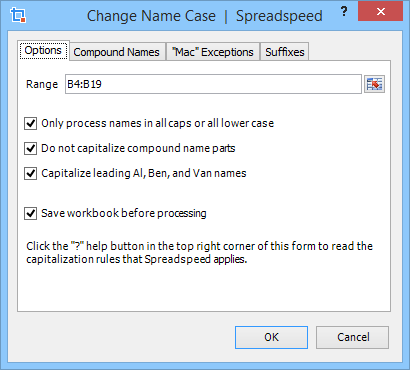Viewport: 410px width, 370px height.
Task: Confirm with the OK button
Action: tap(271, 337)
